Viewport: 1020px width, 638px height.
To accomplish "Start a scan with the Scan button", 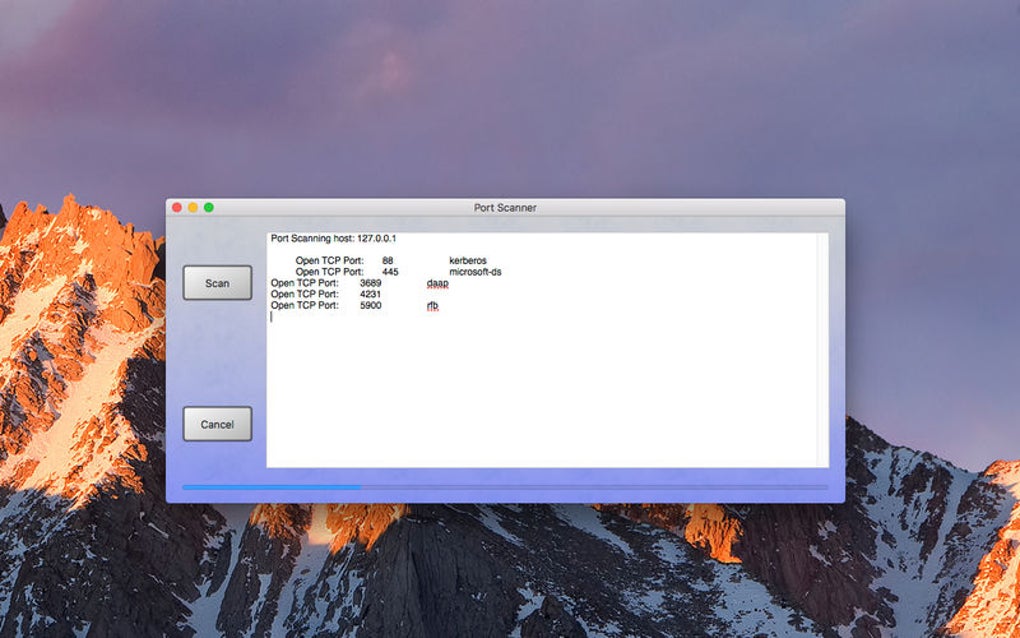I will click(217, 283).
